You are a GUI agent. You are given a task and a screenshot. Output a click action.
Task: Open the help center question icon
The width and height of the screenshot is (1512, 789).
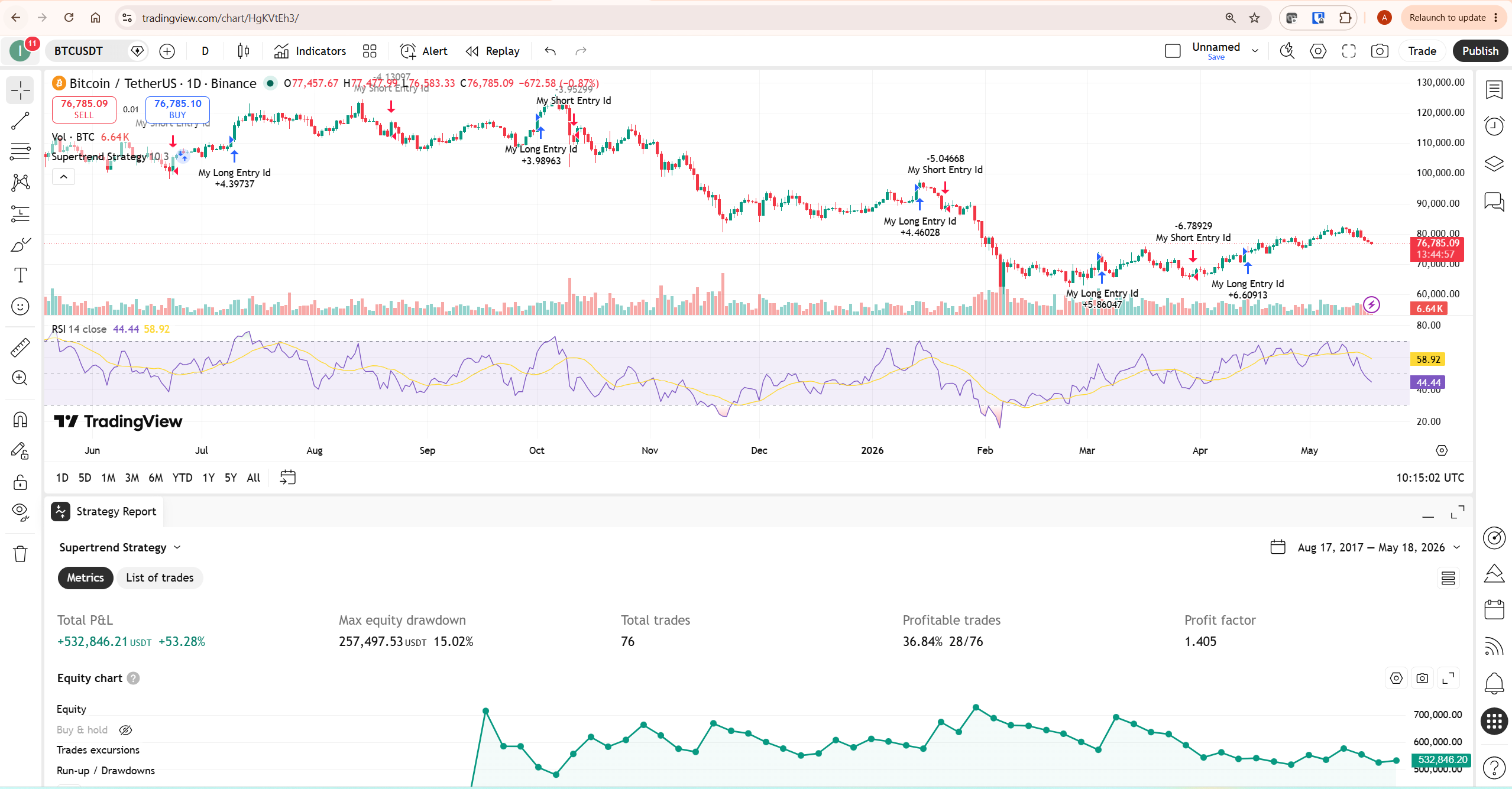1494,768
